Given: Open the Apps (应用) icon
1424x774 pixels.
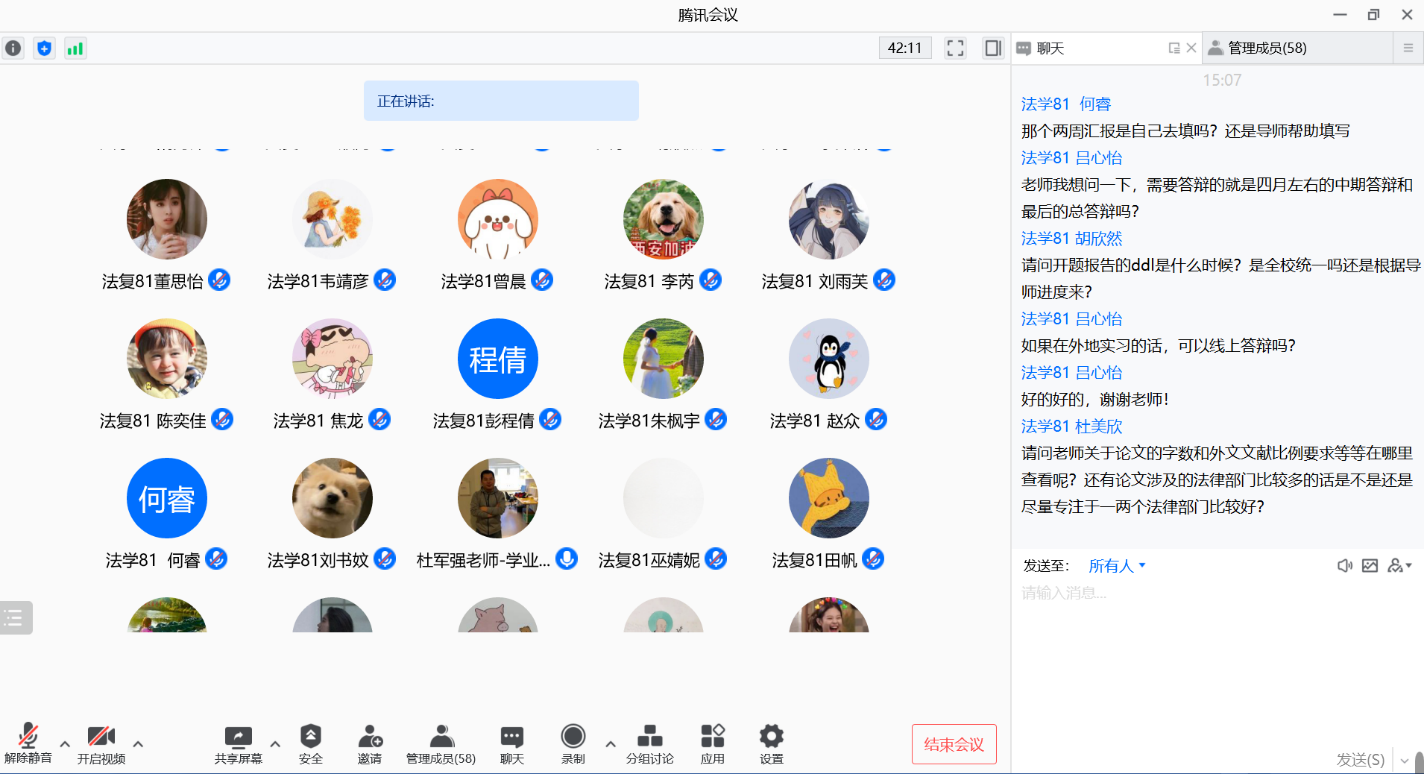Looking at the screenshot, I should [712, 744].
